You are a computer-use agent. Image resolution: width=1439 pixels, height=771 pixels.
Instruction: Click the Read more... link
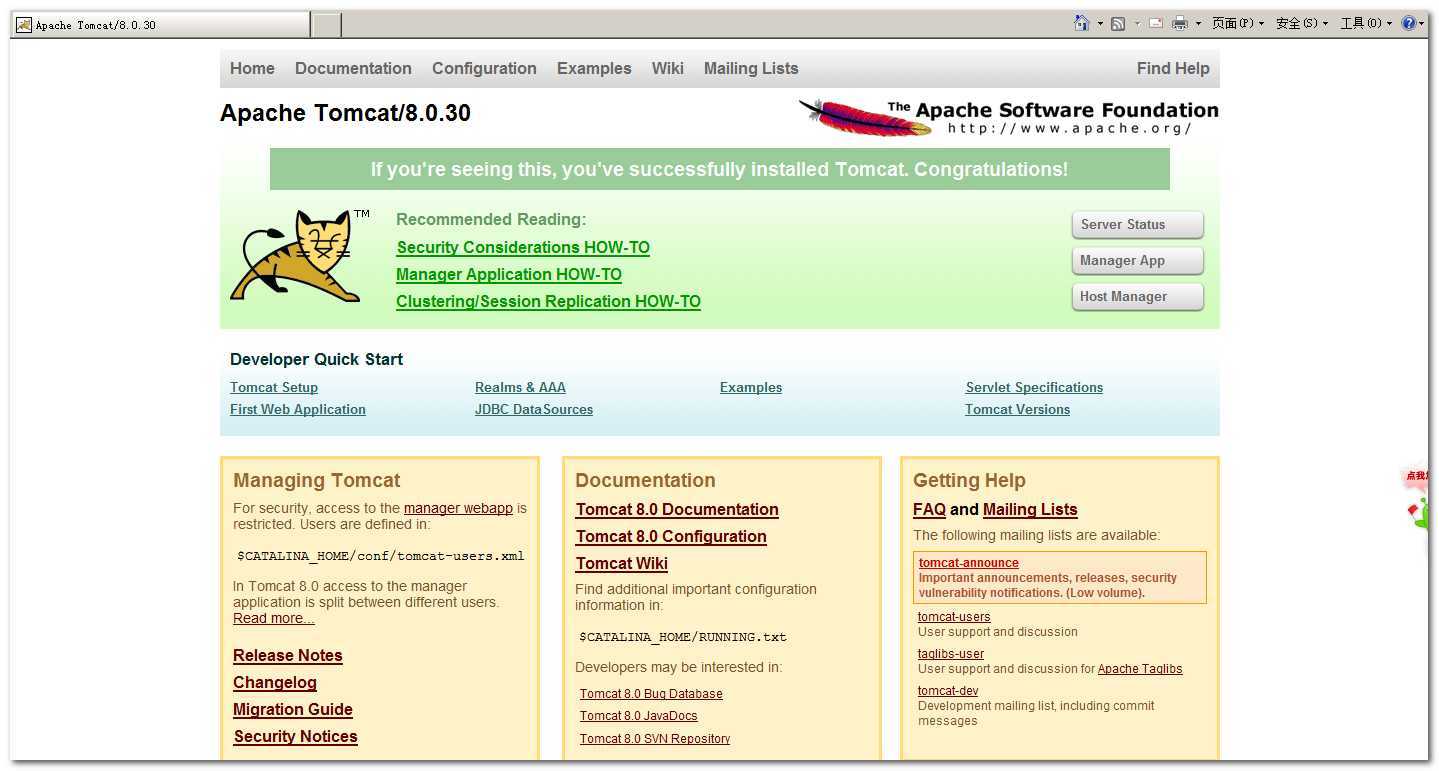click(274, 618)
